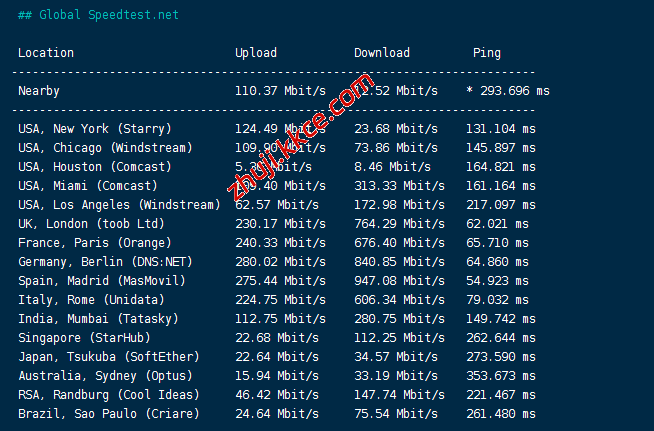Click the Upload column header
The width and height of the screenshot is (654, 431).
coord(256,53)
